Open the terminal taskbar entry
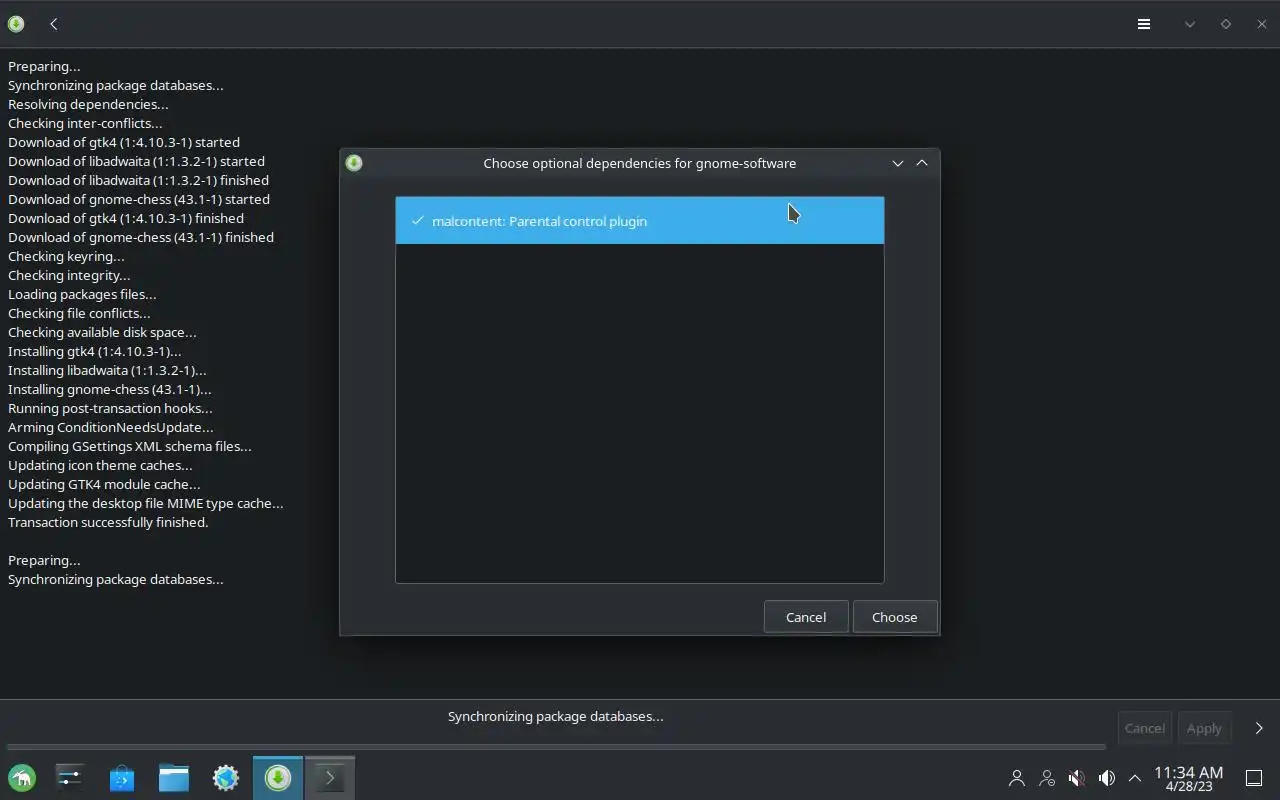1280x800 pixels. [x=330, y=778]
